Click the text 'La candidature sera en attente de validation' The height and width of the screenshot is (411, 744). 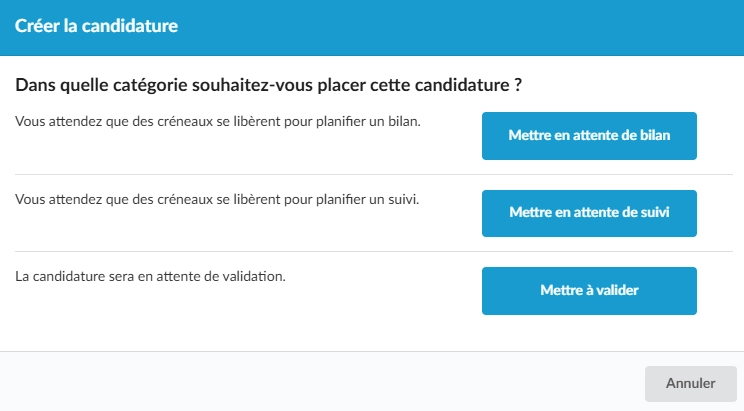(x=150, y=276)
